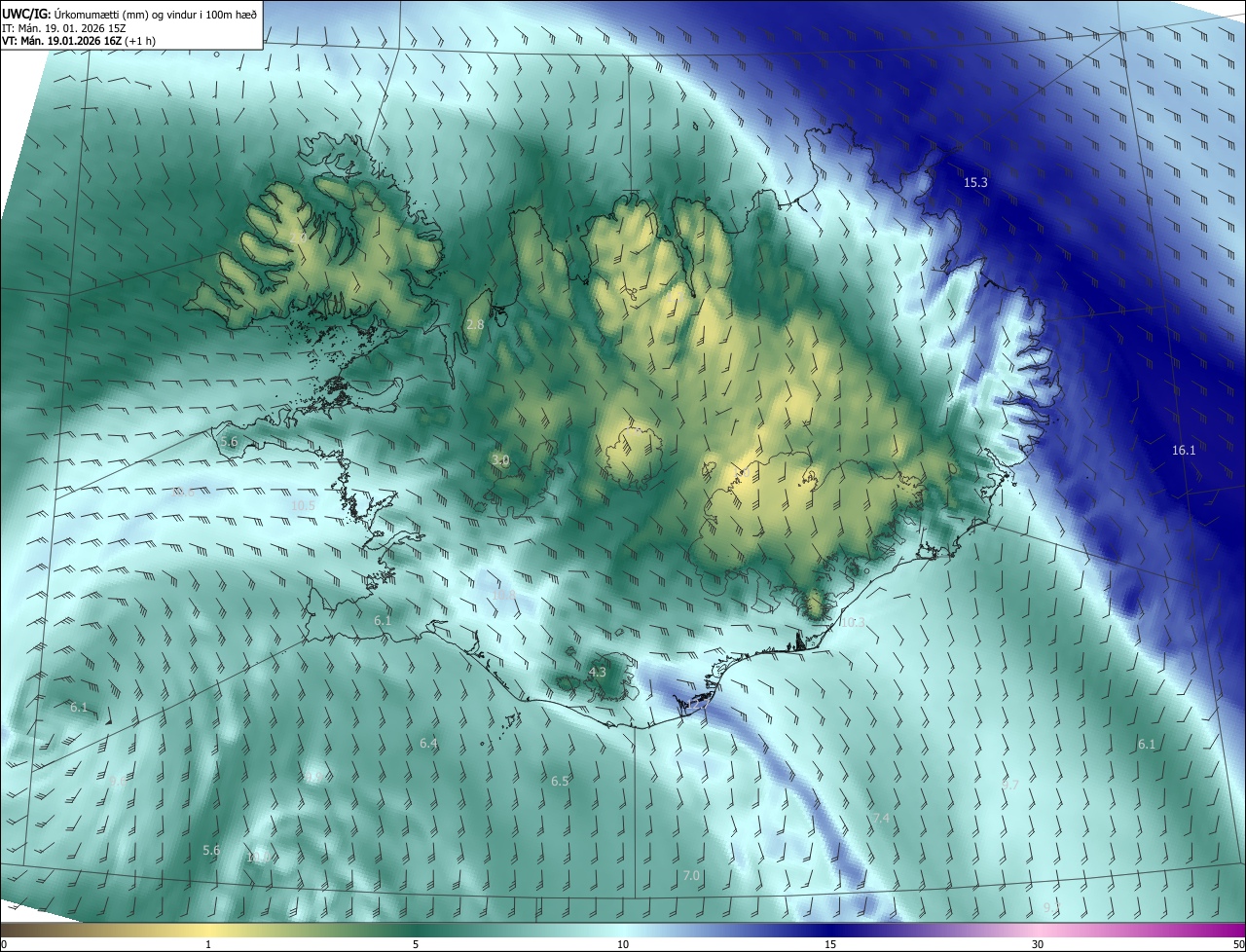1246x952 pixels.
Task: Click the 7.4 value label on the map
Action: (881, 819)
